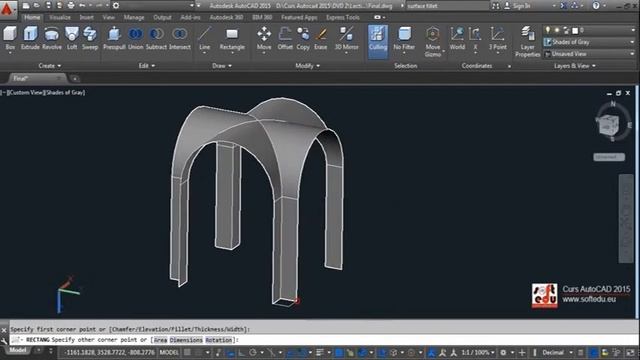Toggle the light bulb layer visibility
640x360 pixels.
[x=548, y=30]
